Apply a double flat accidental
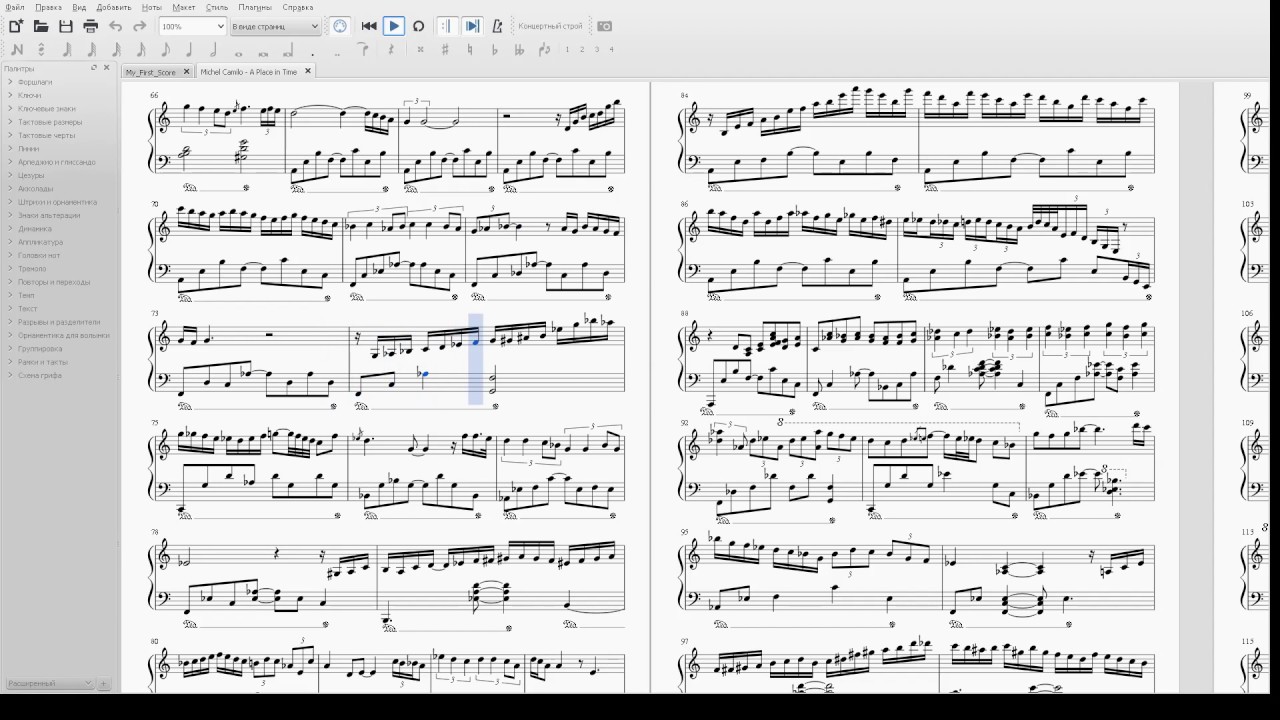1280x720 pixels. click(x=519, y=49)
